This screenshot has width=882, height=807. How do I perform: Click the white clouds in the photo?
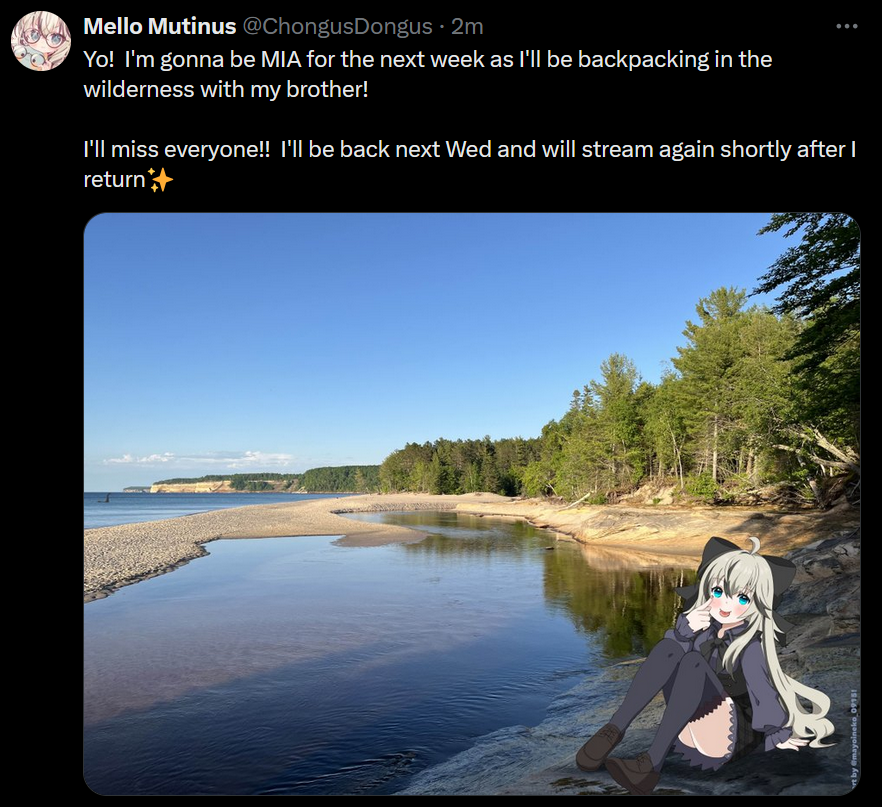[x=200, y=459]
